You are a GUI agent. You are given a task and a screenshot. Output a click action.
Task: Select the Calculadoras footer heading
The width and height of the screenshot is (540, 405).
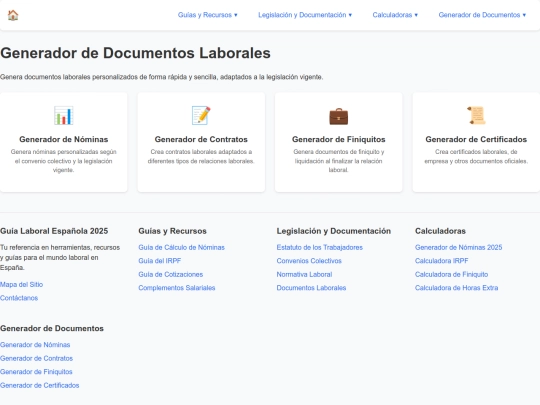(x=440, y=231)
